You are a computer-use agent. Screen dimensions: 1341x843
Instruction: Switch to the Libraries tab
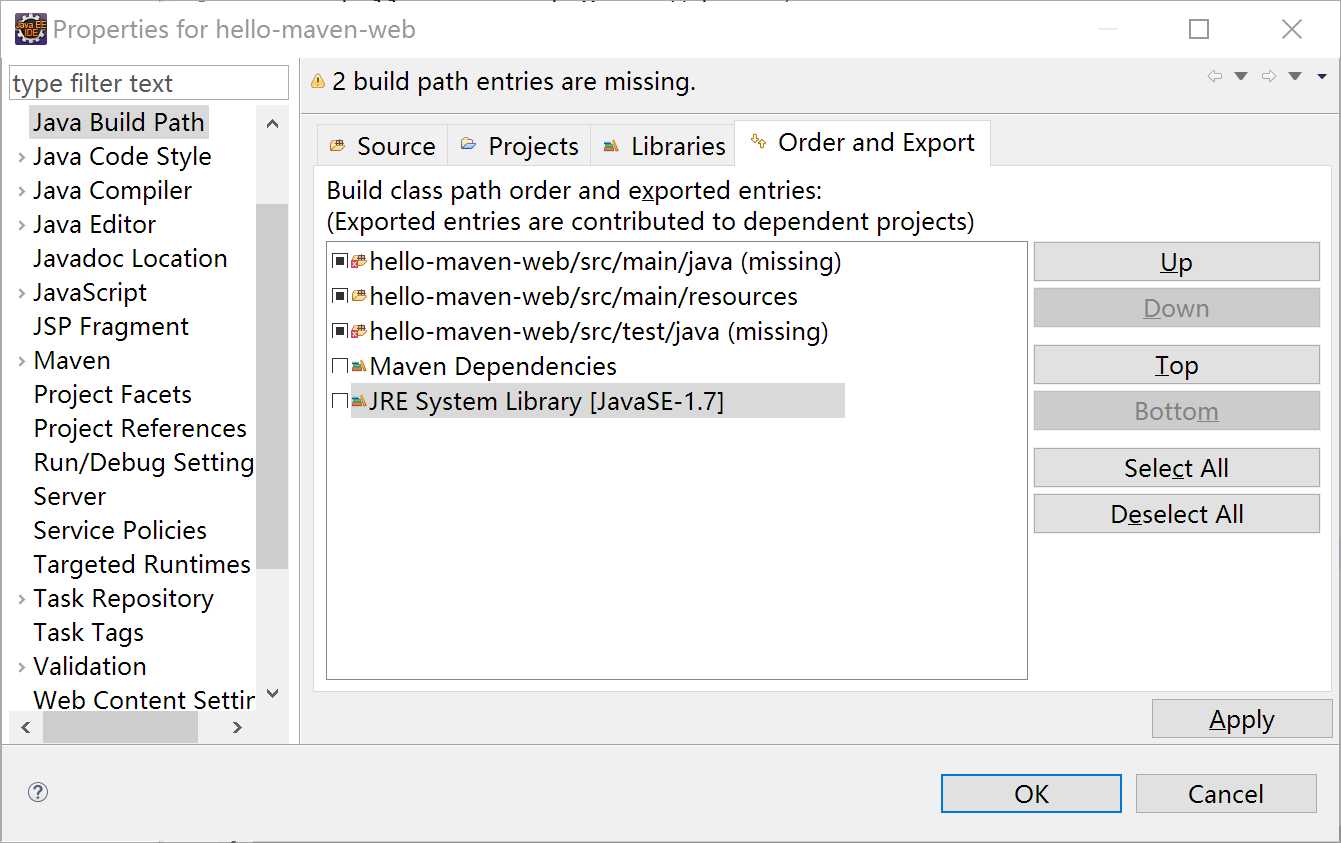663,146
